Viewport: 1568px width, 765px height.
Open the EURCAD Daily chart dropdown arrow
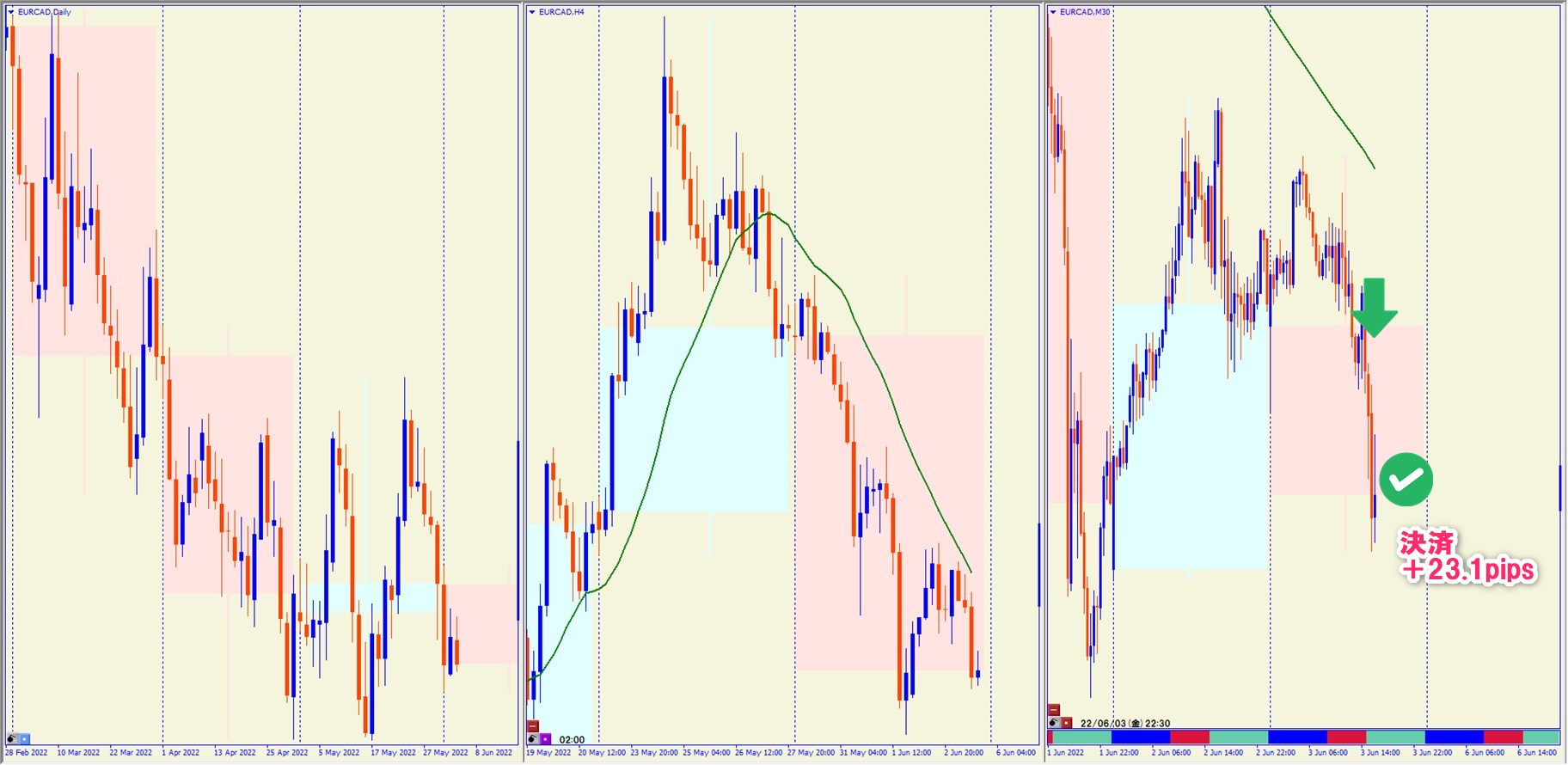click(11, 12)
